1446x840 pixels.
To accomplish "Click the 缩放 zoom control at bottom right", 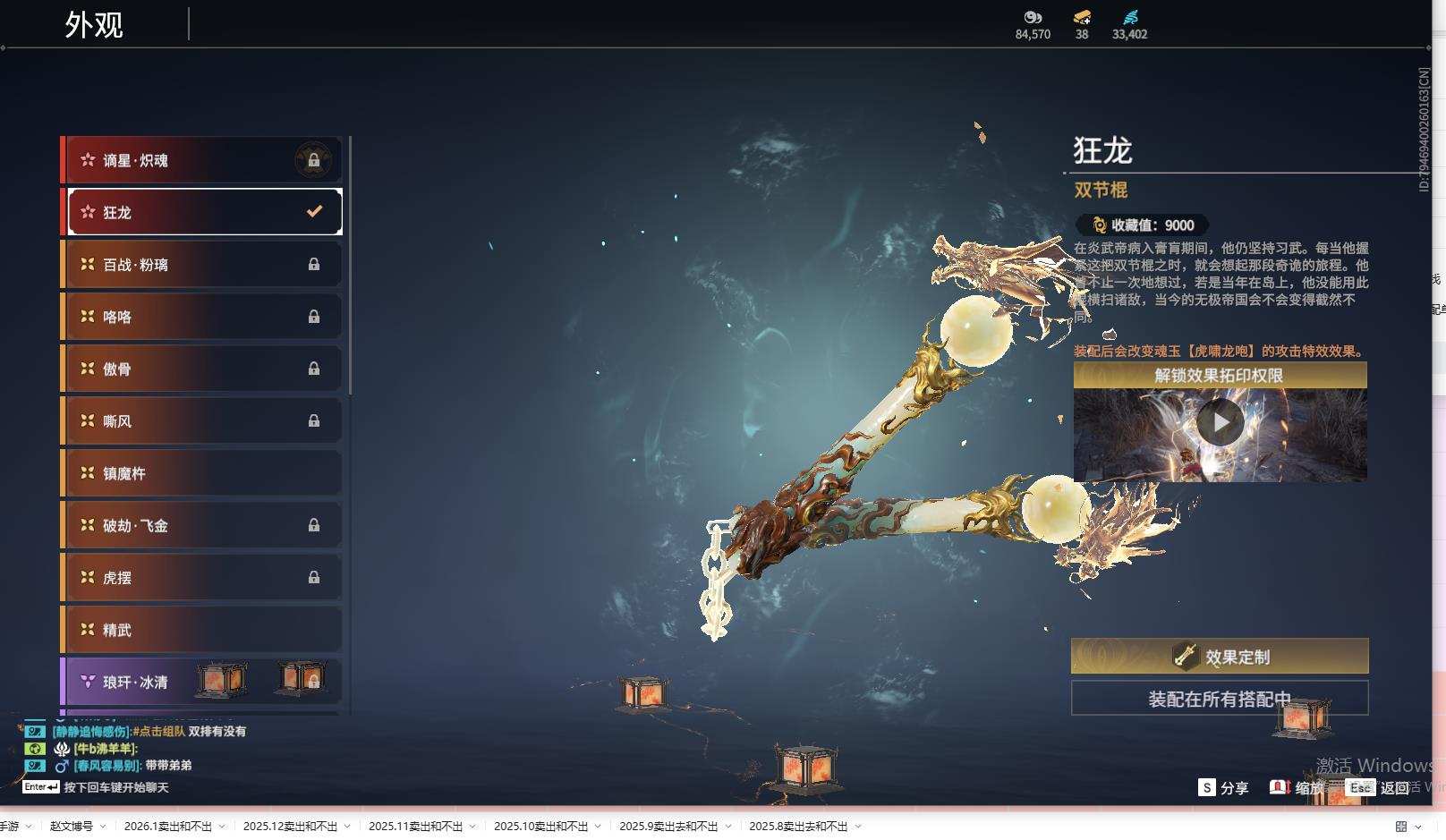I will (x=1279, y=788).
